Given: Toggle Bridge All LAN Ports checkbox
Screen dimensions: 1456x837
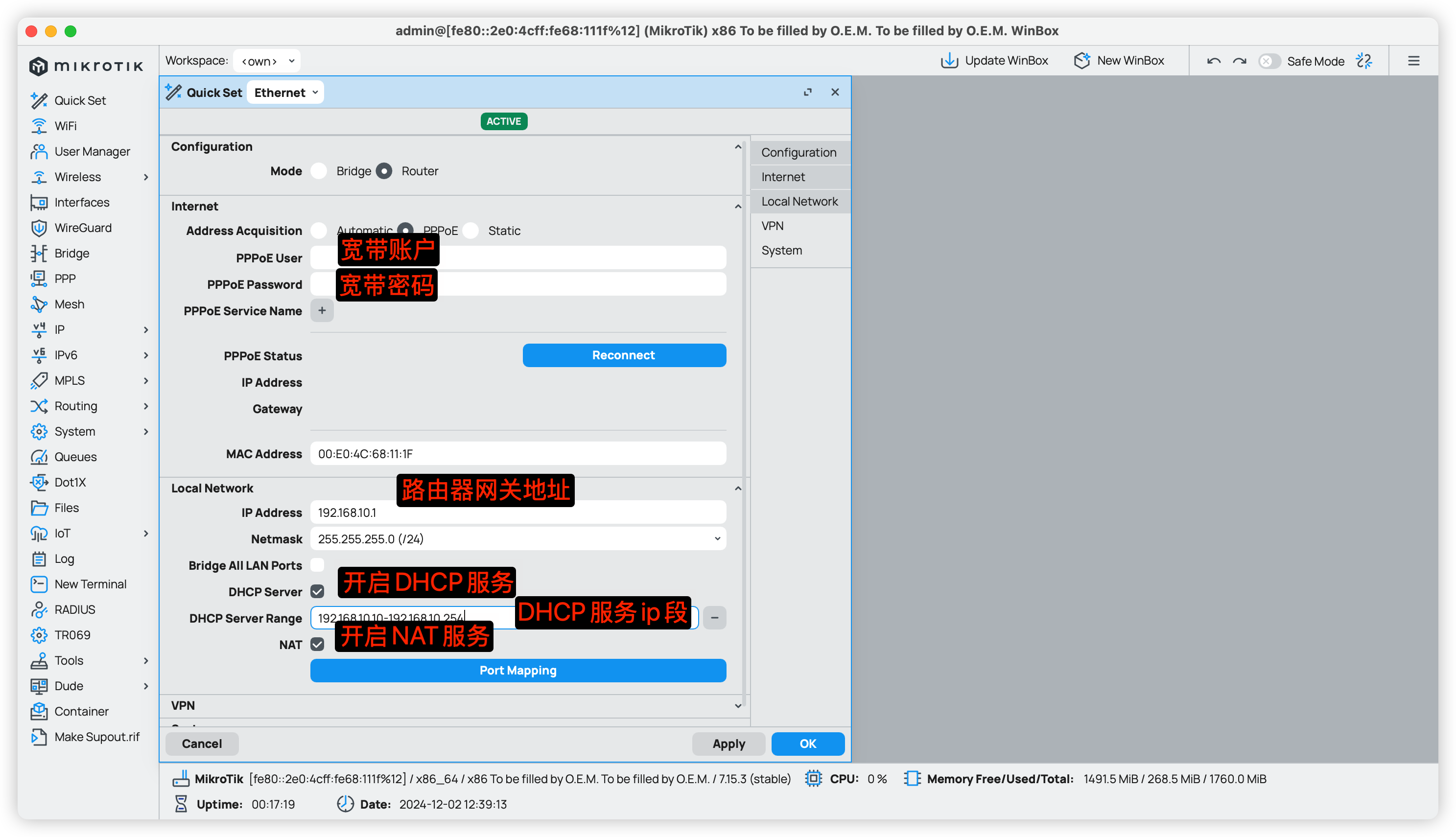Looking at the screenshot, I should click(317, 564).
